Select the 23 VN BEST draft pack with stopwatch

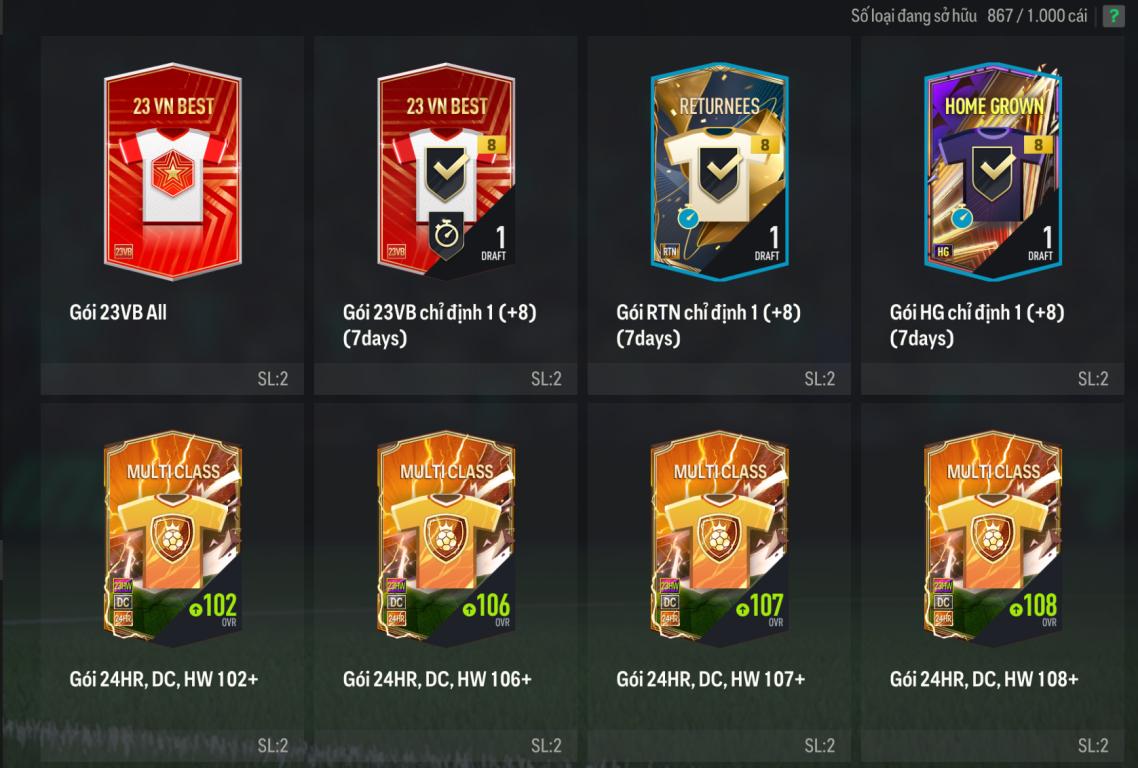pos(446,171)
